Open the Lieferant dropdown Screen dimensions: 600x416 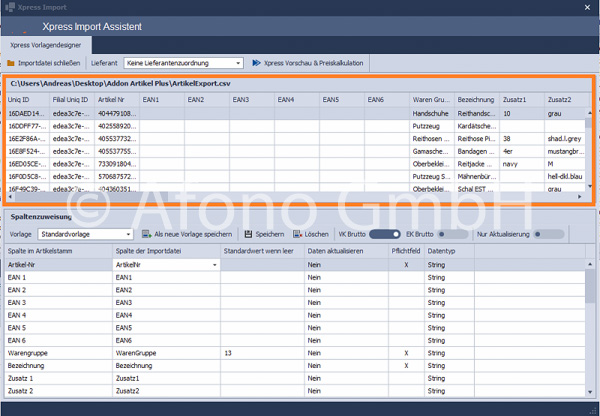184,63
